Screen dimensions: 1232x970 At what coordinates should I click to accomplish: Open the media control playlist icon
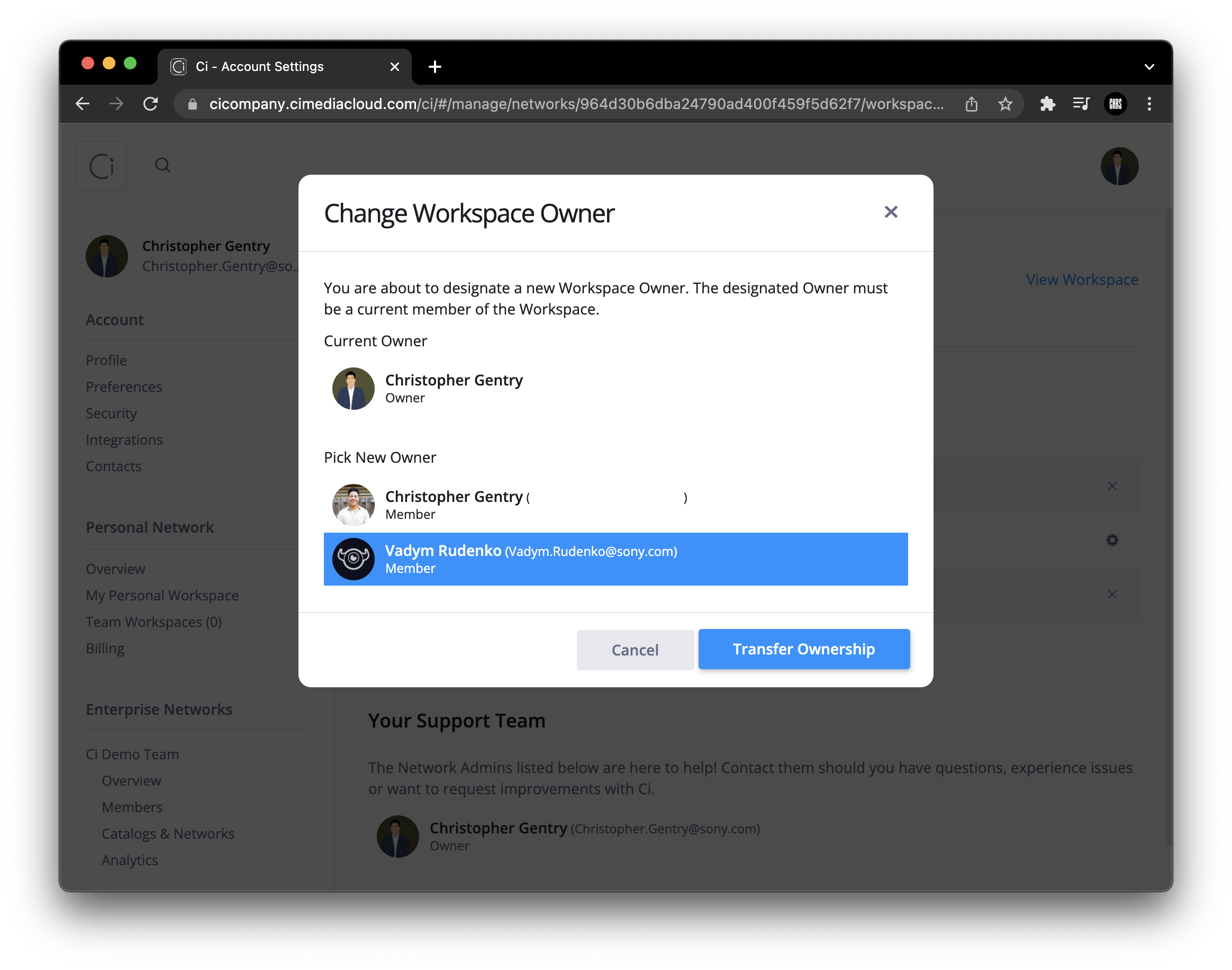point(1081,104)
